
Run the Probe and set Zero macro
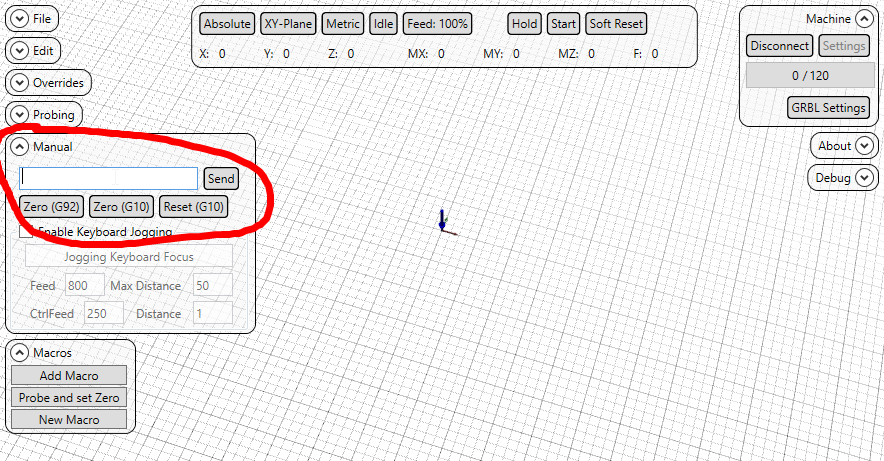pyautogui.click(x=69, y=397)
